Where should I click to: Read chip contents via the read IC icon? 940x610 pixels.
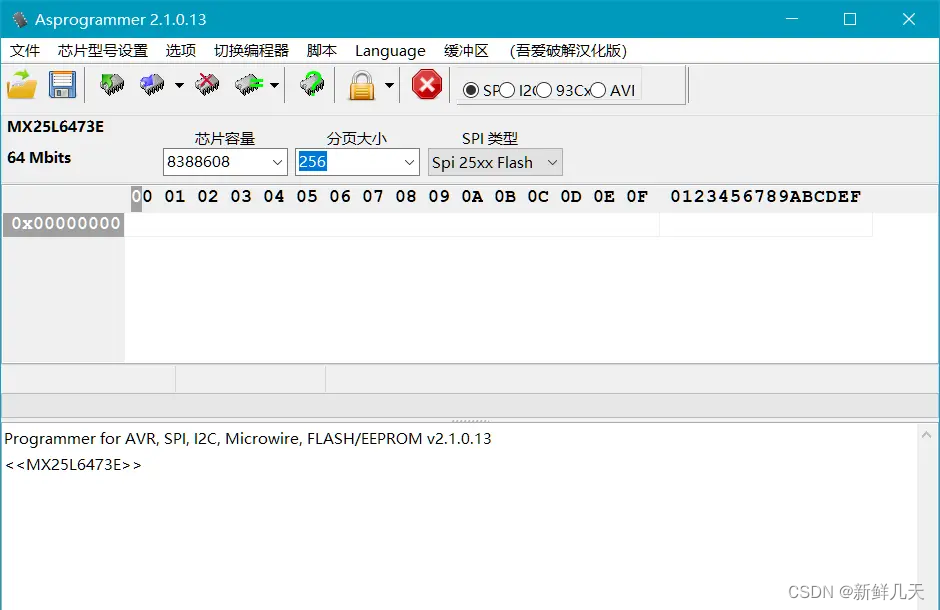(111, 84)
